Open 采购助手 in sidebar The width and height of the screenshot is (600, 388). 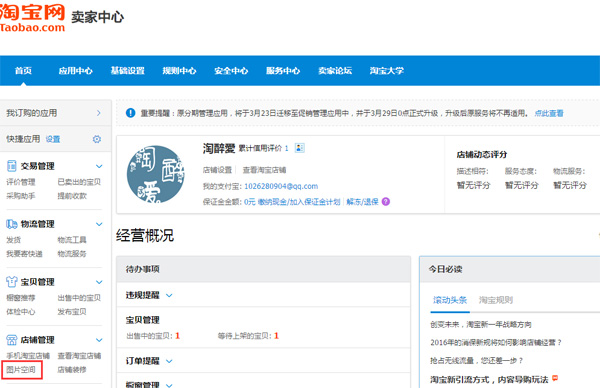21,196
